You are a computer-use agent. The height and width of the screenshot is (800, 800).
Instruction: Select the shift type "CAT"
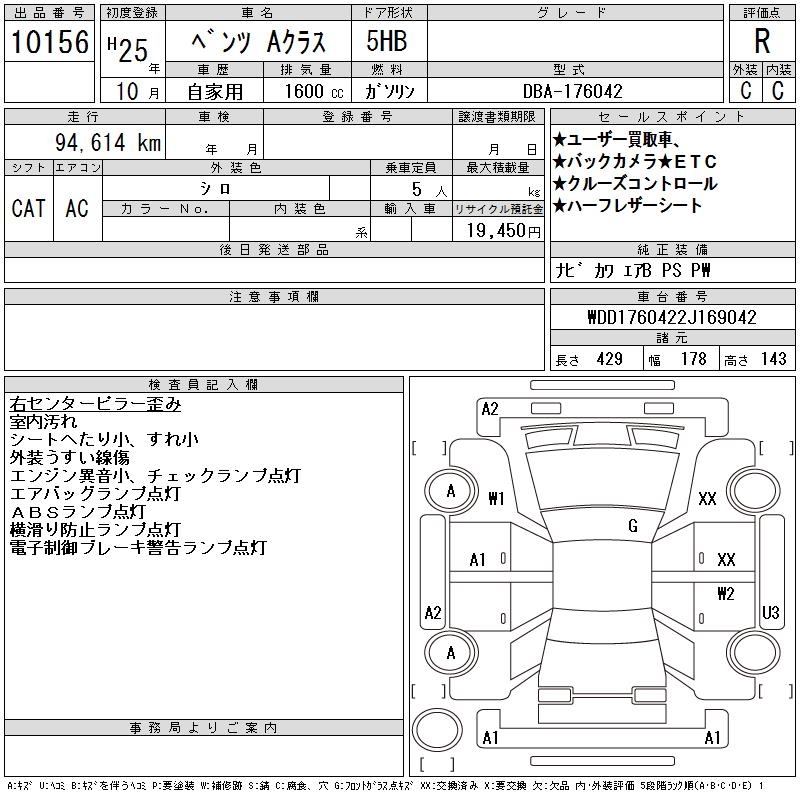[29, 208]
